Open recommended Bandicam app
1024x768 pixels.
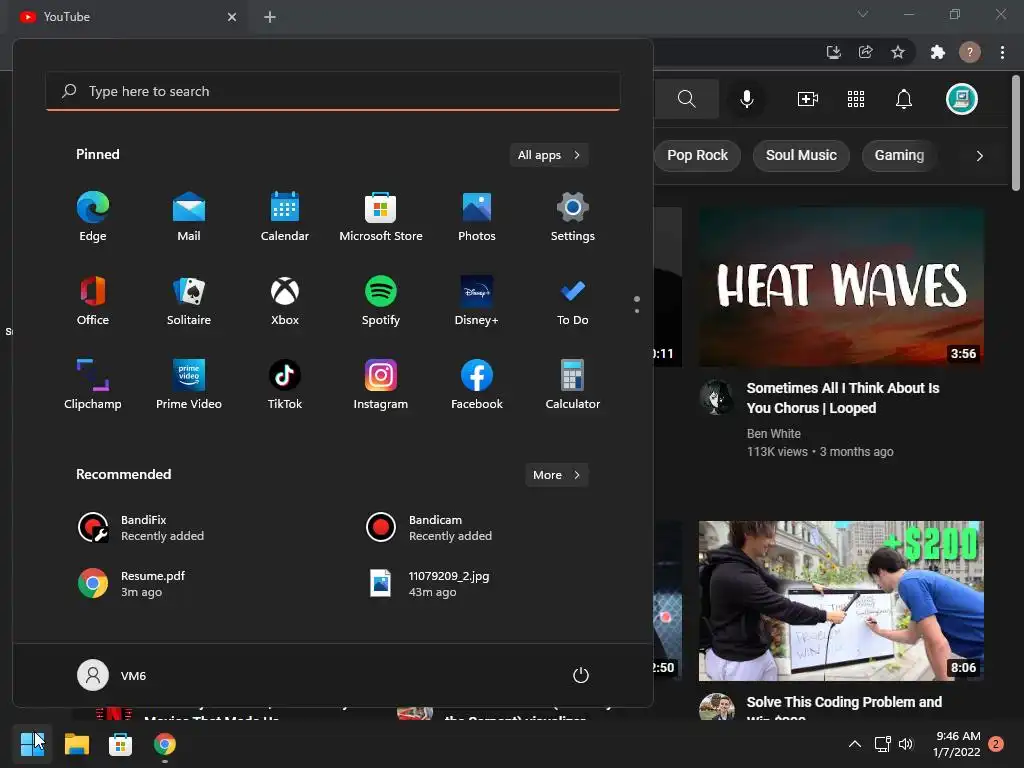tap(429, 528)
